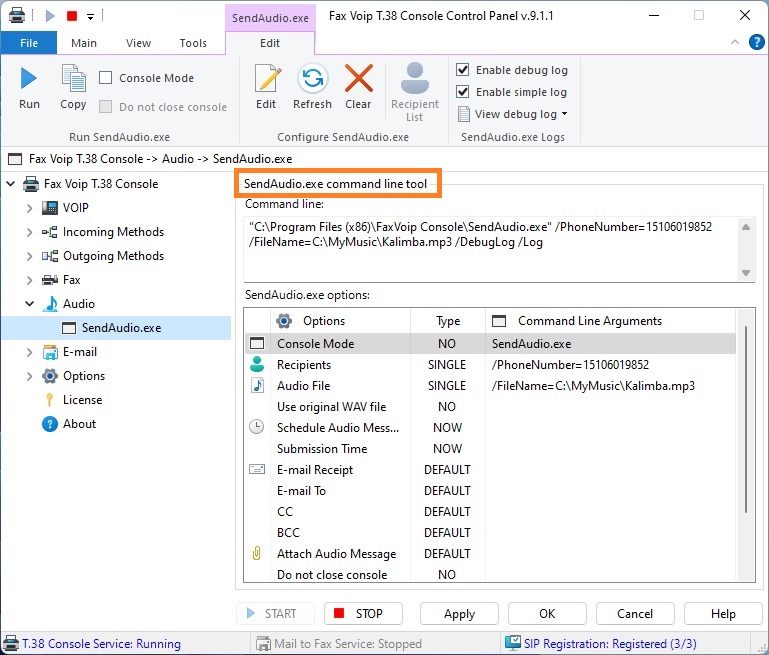Switch to Main ribbon tab

(84, 43)
